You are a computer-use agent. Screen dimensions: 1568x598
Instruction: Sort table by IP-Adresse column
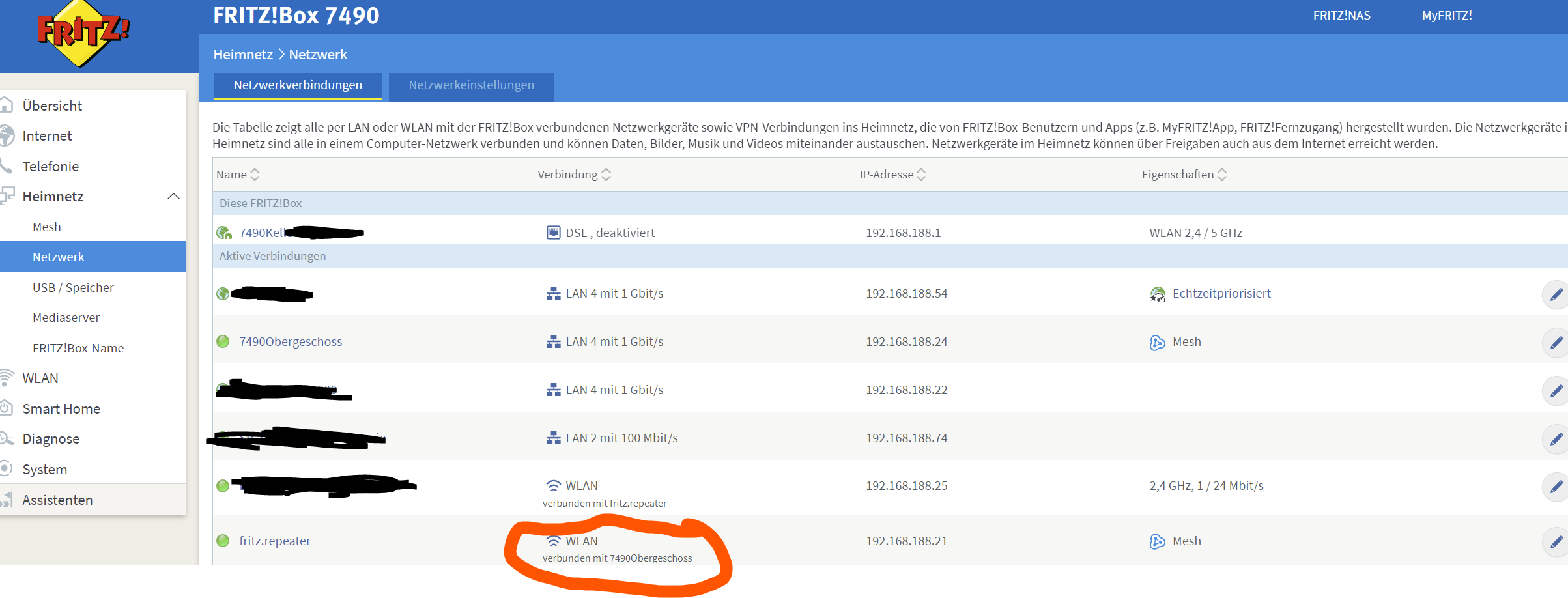point(892,175)
